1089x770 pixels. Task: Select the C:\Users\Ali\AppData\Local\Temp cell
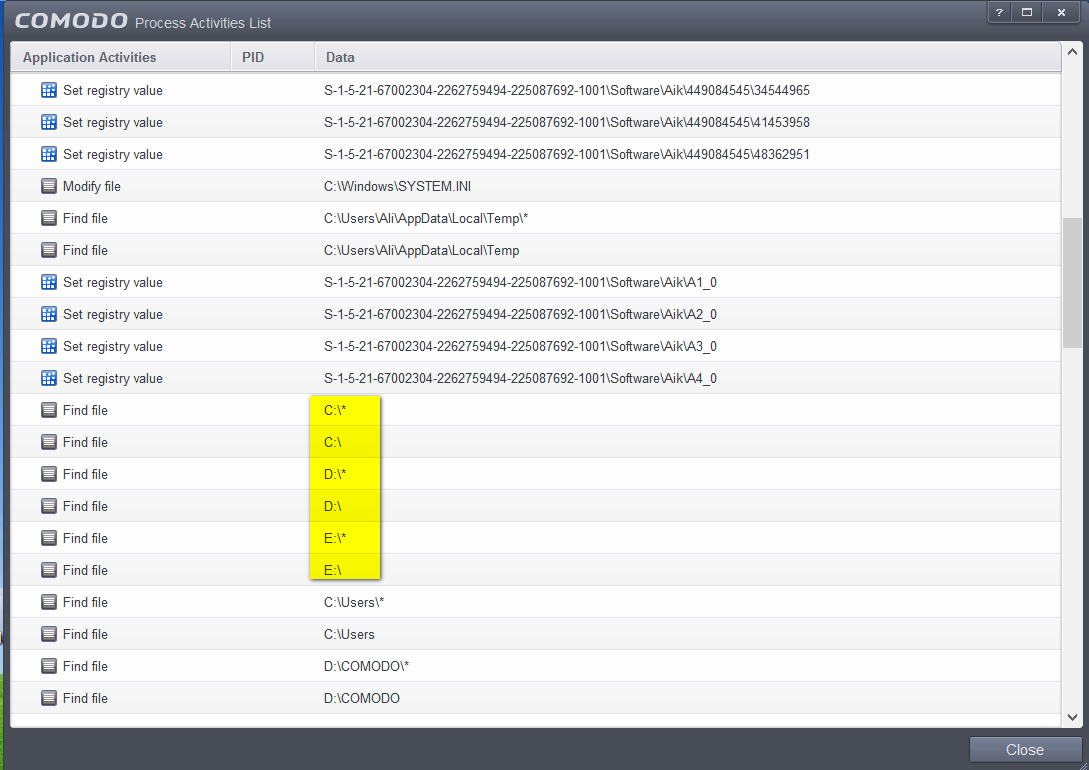(422, 250)
